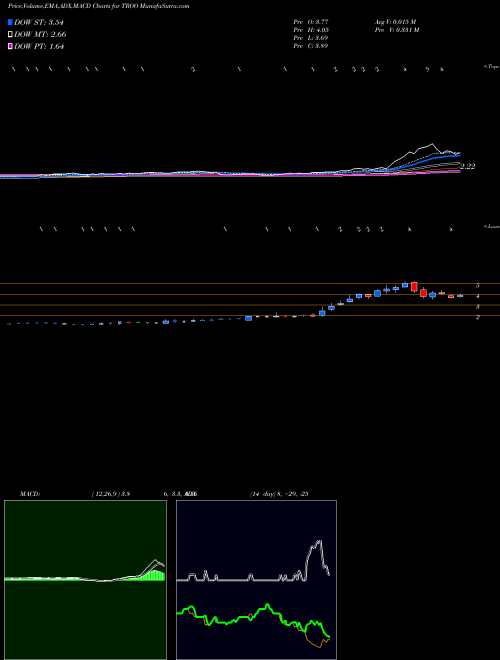Select the 'DOW PT: 1.64' legend label

point(39,46)
